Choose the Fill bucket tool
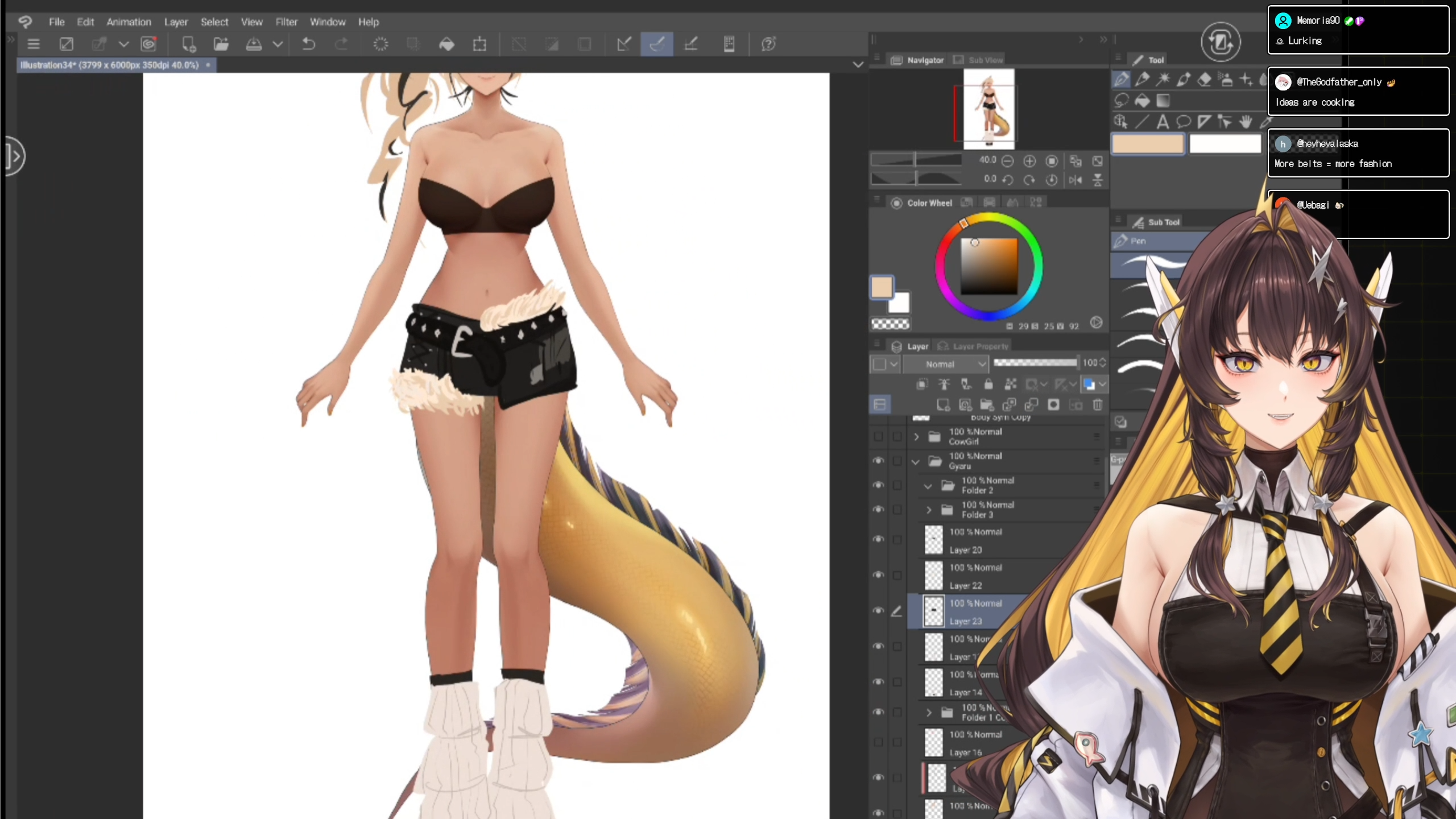1456x819 pixels. [1142, 101]
